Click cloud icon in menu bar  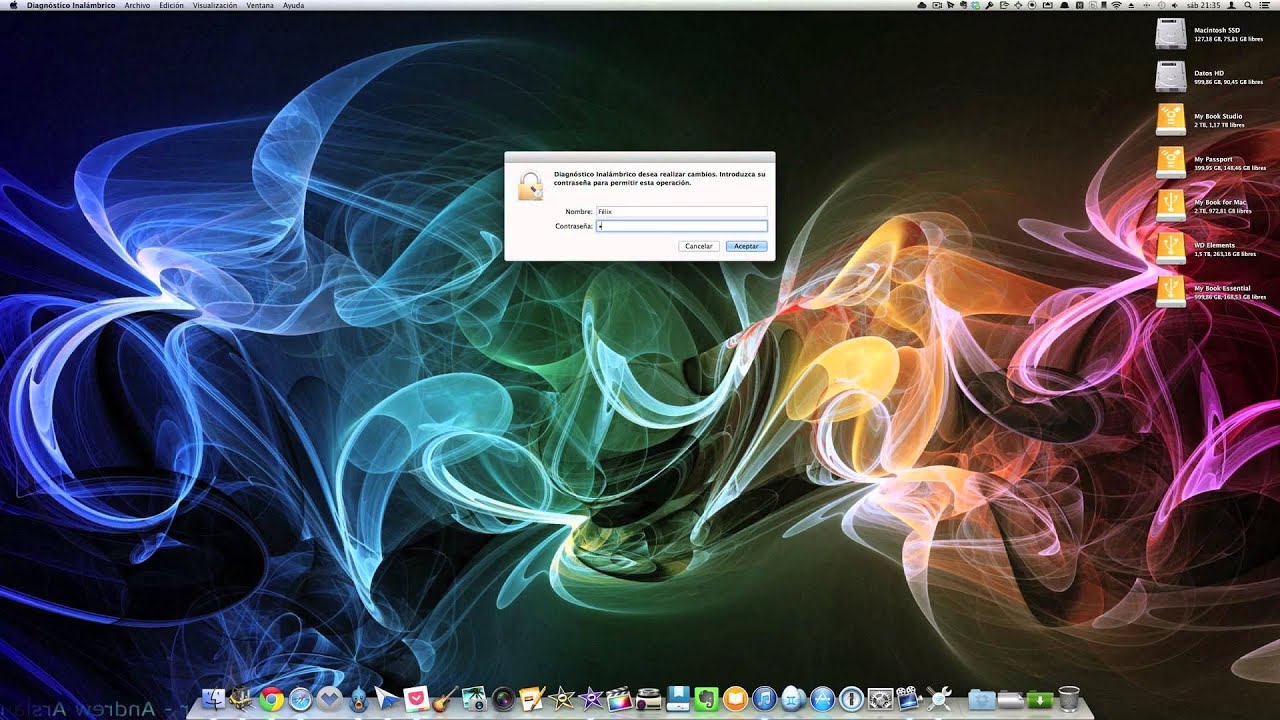pos(921,5)
